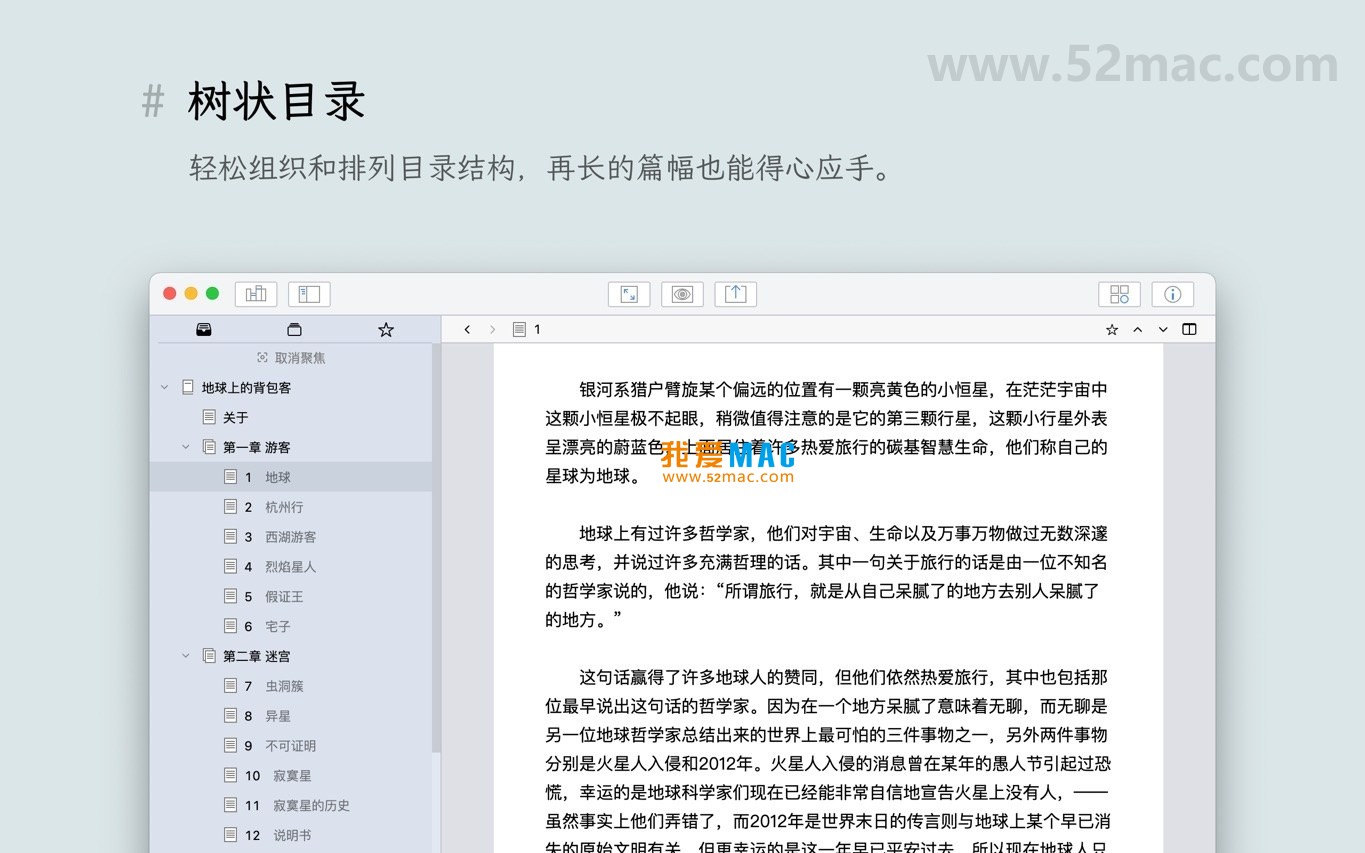The image size is (1365, 853).
Task: Click the share/export arrow icon
Action: pyautogui.click(x=736, y=293)
